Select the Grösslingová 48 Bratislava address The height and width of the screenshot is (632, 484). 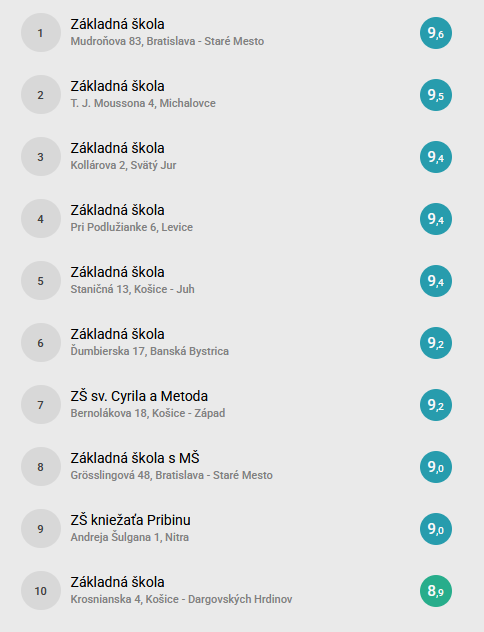pos(172,475)
